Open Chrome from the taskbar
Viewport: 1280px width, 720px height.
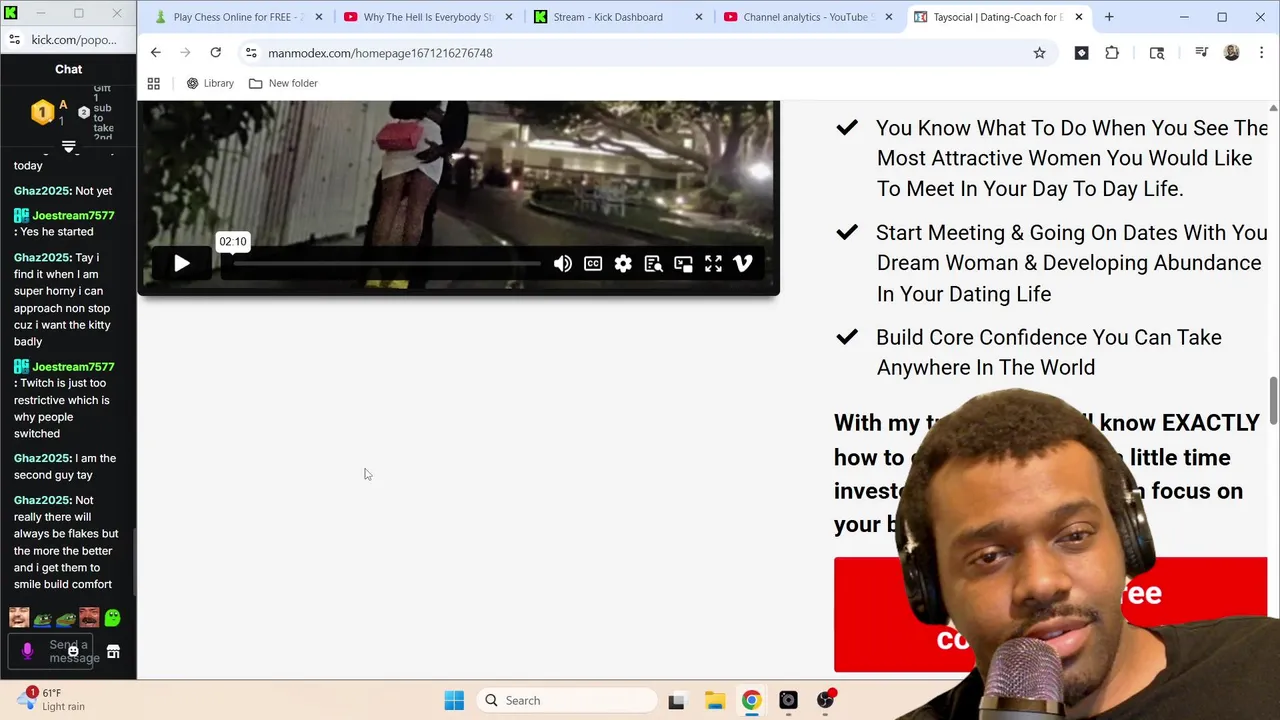(751, 700)
